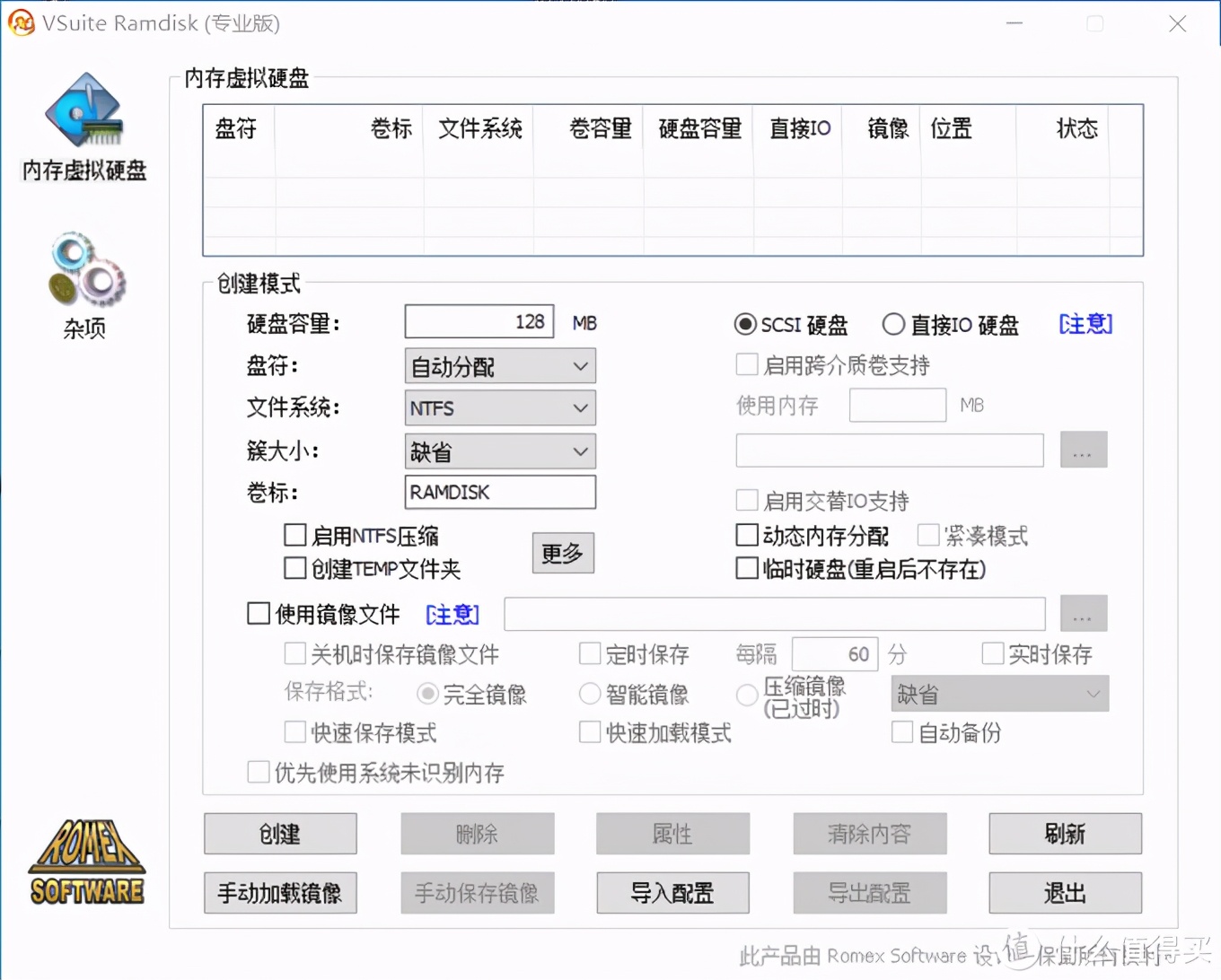This screenshot has width=1221, height=980.
Task: Open the 文件系统 NTFS dropdown
Action: tap(500, 408)
